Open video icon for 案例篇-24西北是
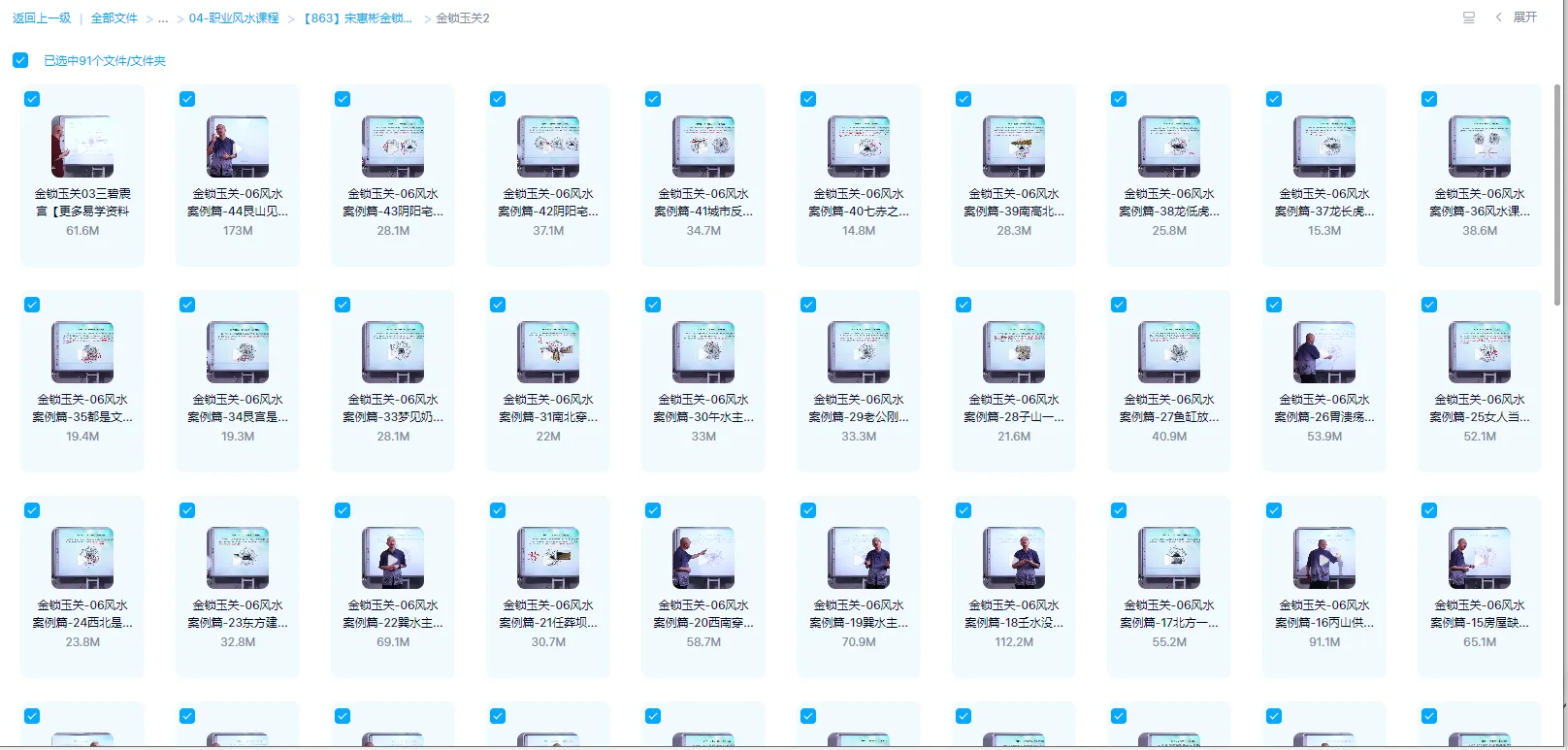This screenshot has width=1568, height=750. [x=82, y=558]
